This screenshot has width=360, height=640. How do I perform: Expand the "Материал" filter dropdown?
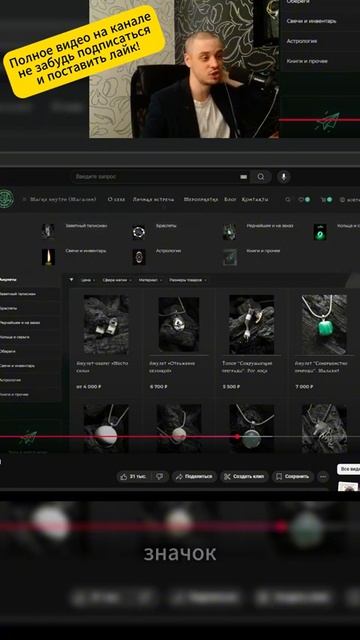[151, 280]
